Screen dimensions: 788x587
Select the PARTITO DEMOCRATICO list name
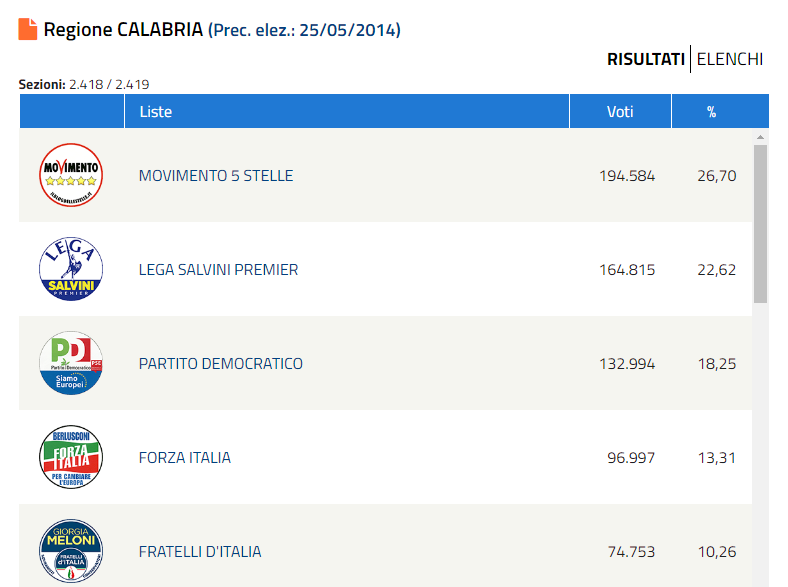[221, 364]
